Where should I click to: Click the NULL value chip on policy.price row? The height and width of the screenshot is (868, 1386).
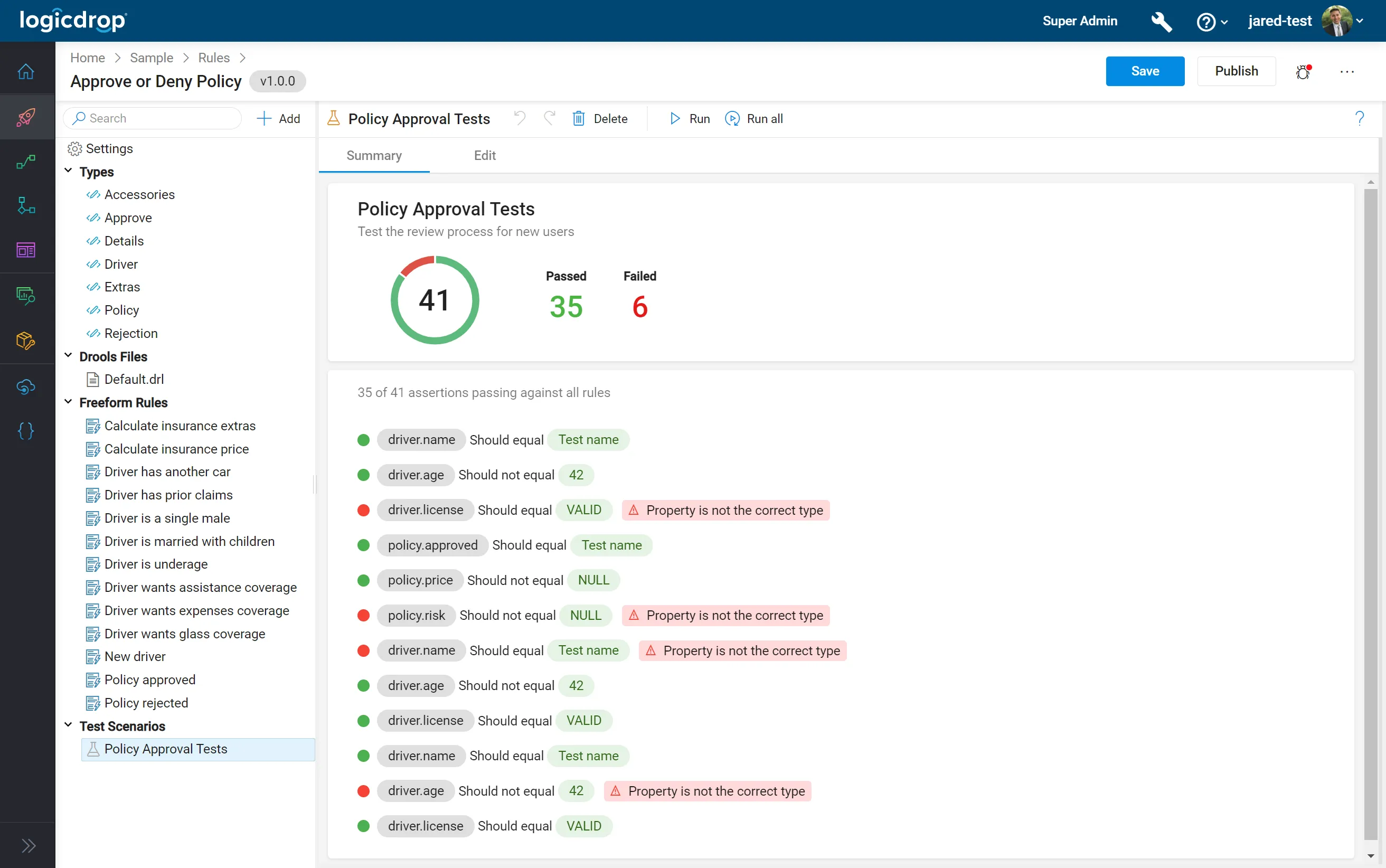point(593,580)
